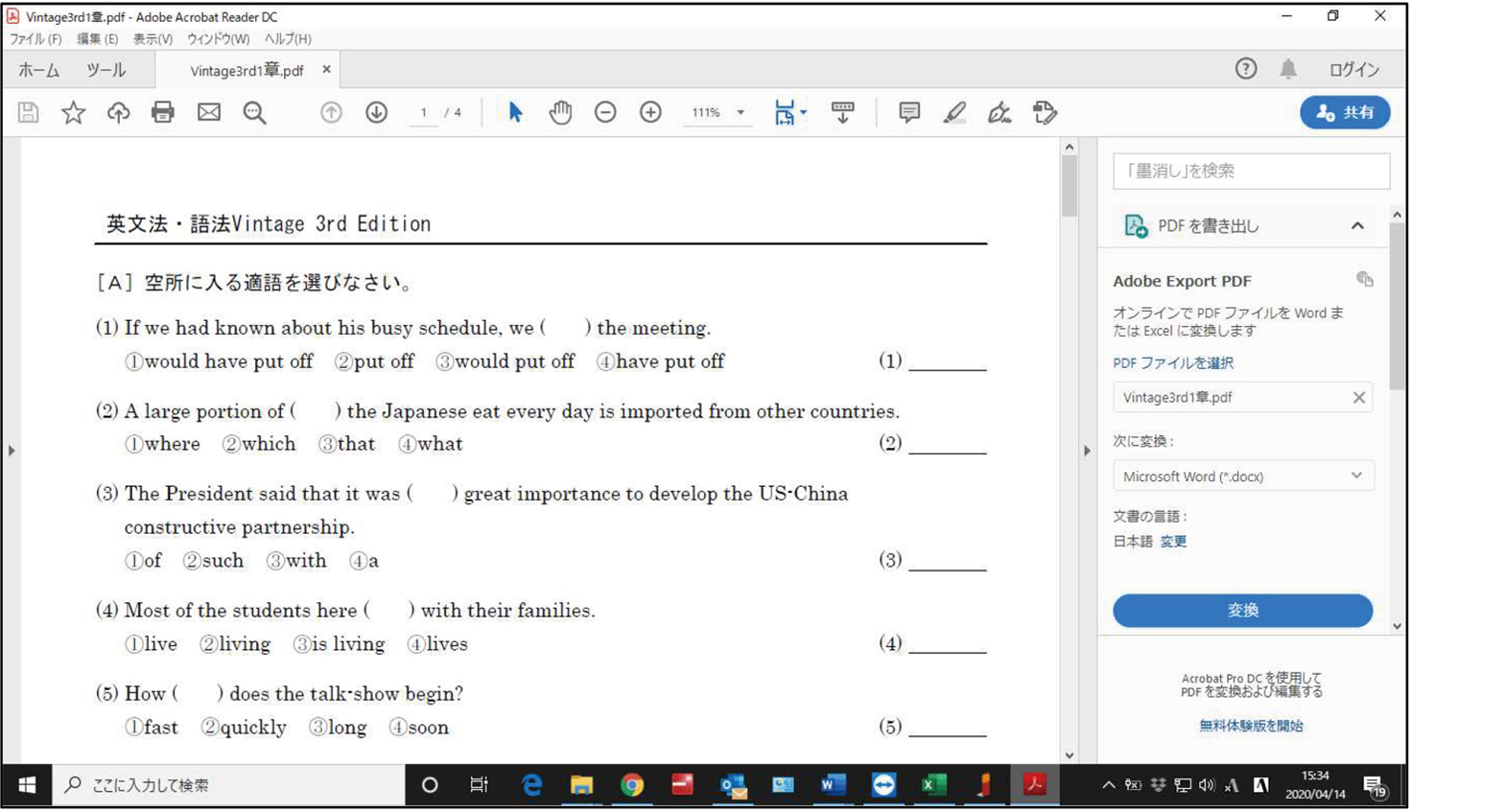Screen dimensions: 1506x812
Task: Open the 表示(V) menu
Action: click(153, 39)
